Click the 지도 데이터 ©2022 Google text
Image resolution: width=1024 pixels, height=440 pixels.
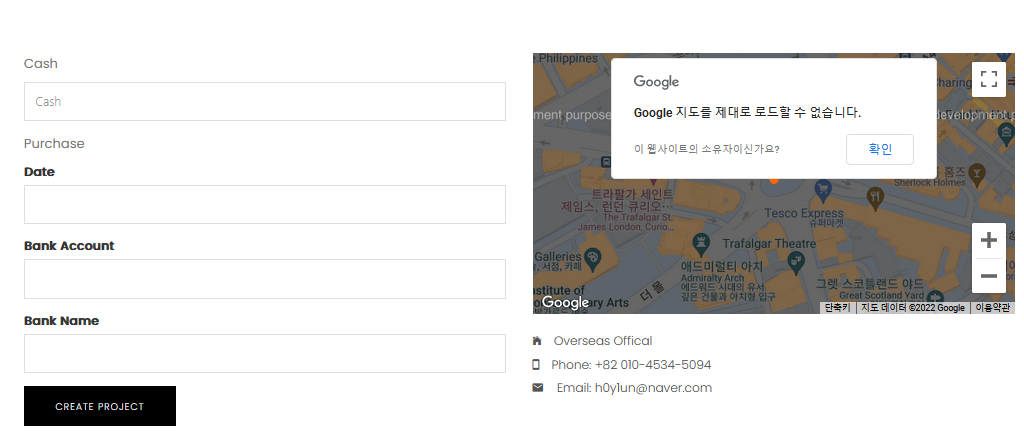[912, 307]
